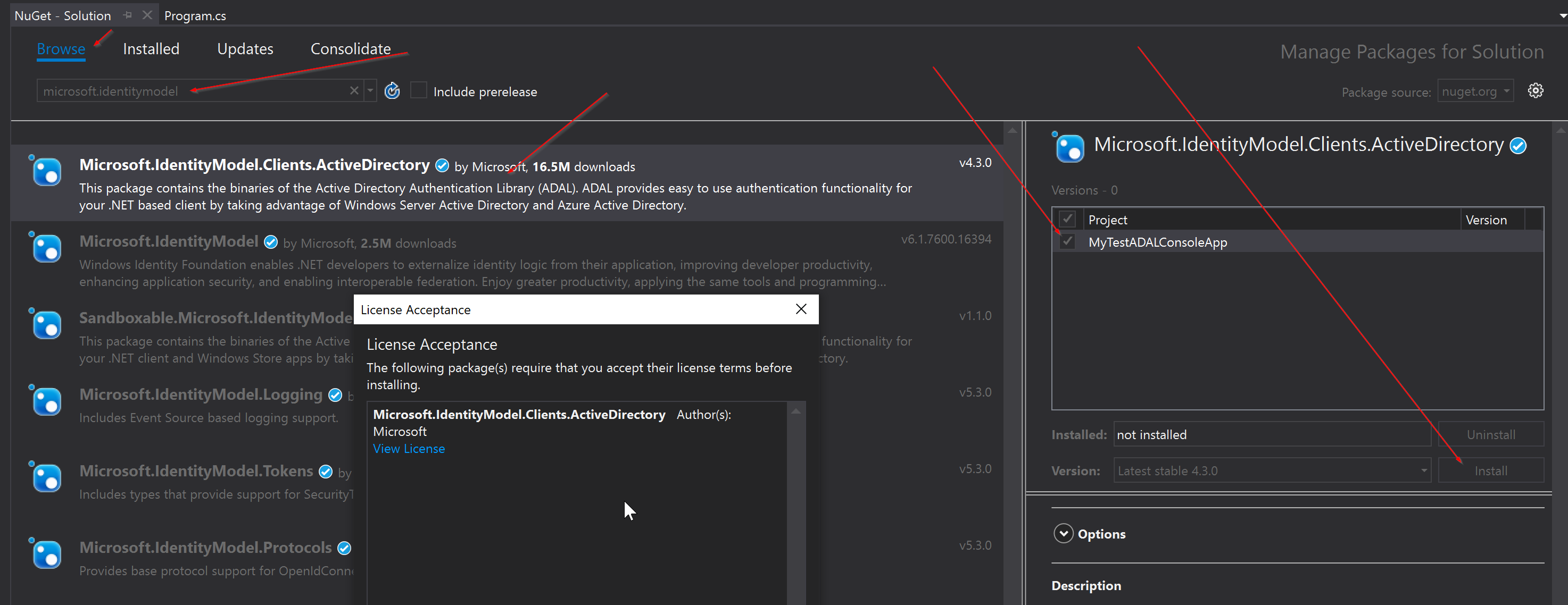Screen dimensions: 1568x605
Task: Click version label v4.3.0 in list
Action: 975,163
